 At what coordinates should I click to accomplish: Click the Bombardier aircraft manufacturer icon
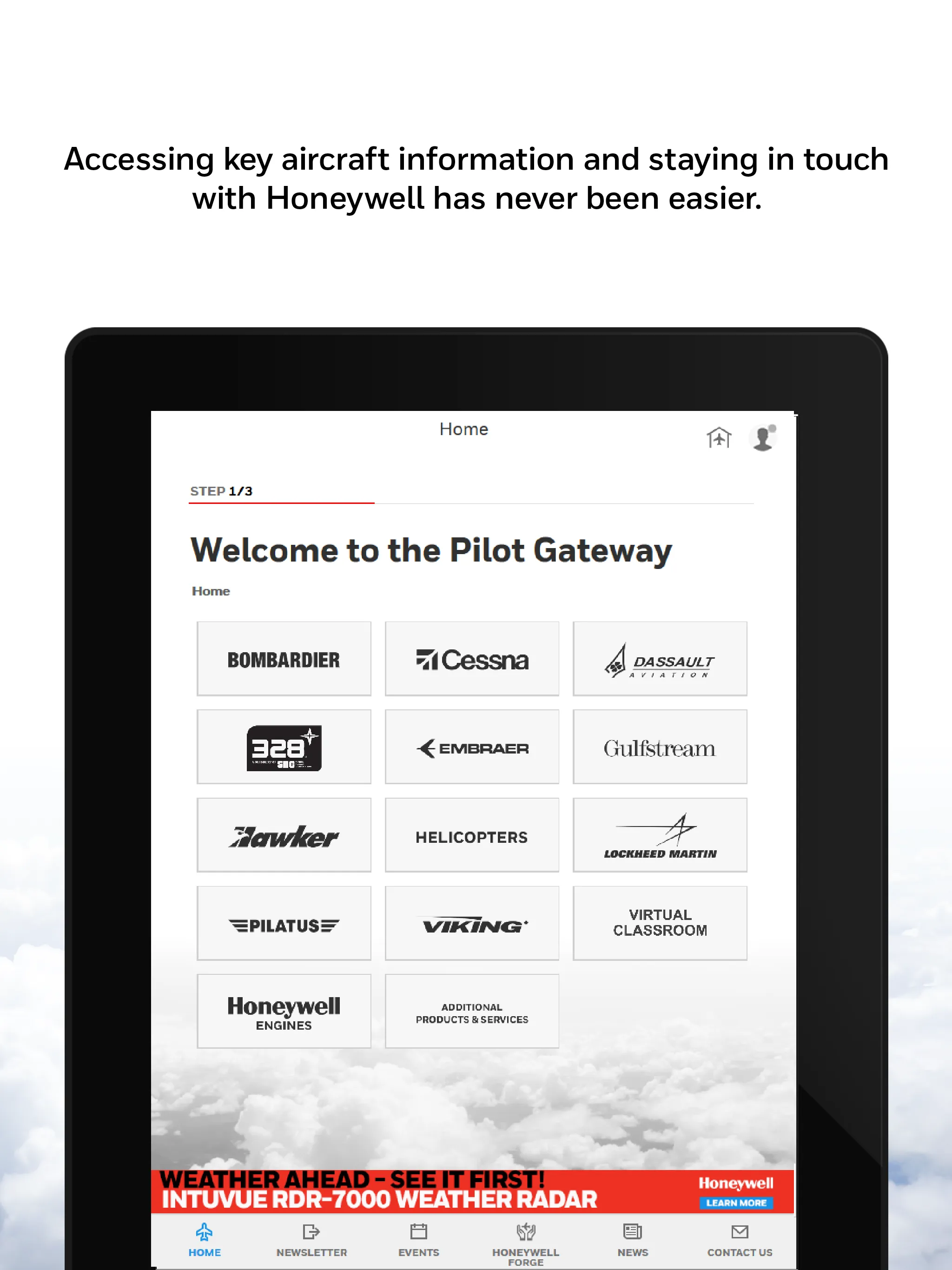click(x=283, y=659)
